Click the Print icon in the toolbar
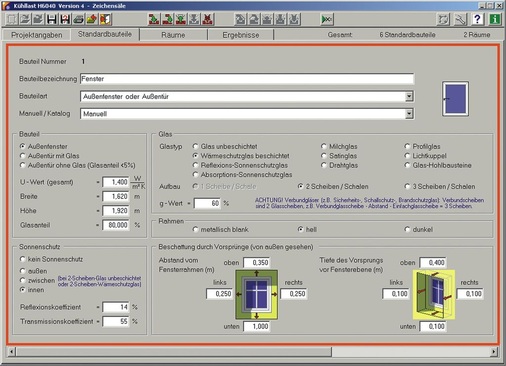Viewport: 506px width, 366px height. coord(78,19)
